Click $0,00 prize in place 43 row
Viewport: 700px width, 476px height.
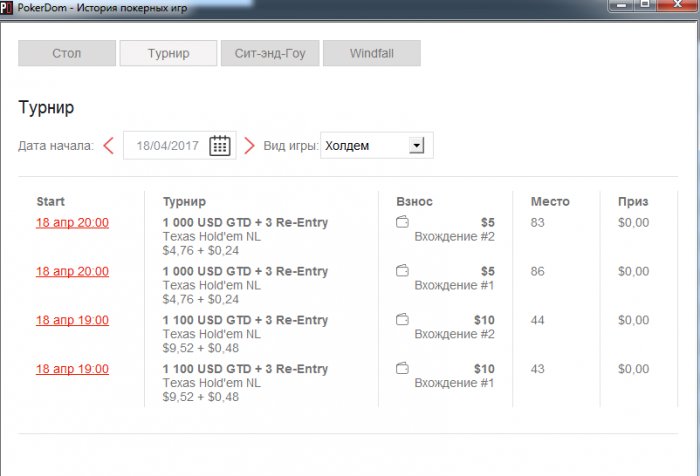[633, 369]
